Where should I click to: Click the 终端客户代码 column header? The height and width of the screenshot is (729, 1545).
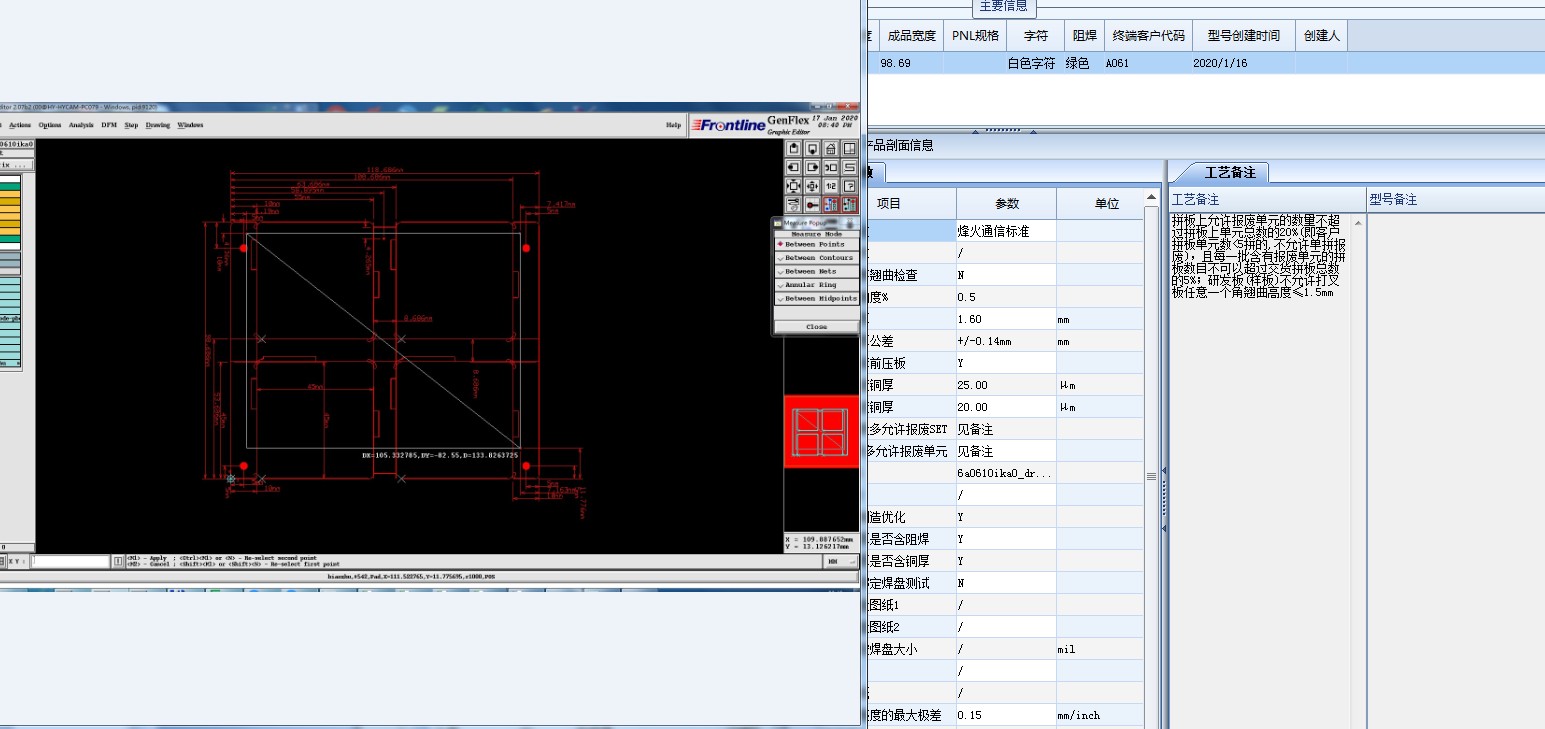pos(1149,36)
